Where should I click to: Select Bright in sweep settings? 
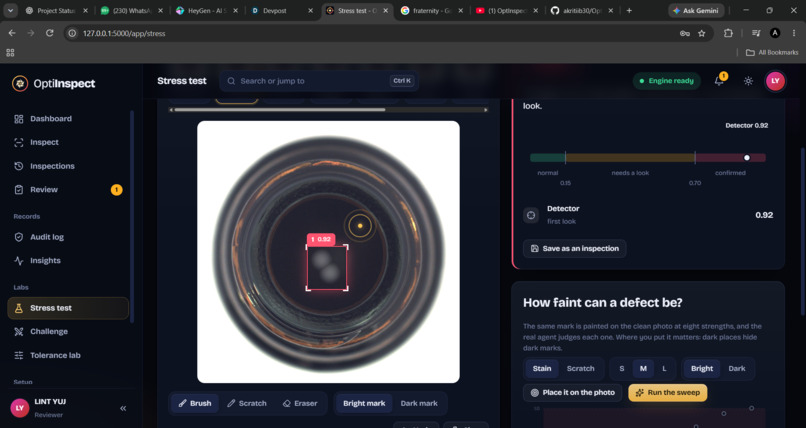pyautogui.click(x=702, y=368)
